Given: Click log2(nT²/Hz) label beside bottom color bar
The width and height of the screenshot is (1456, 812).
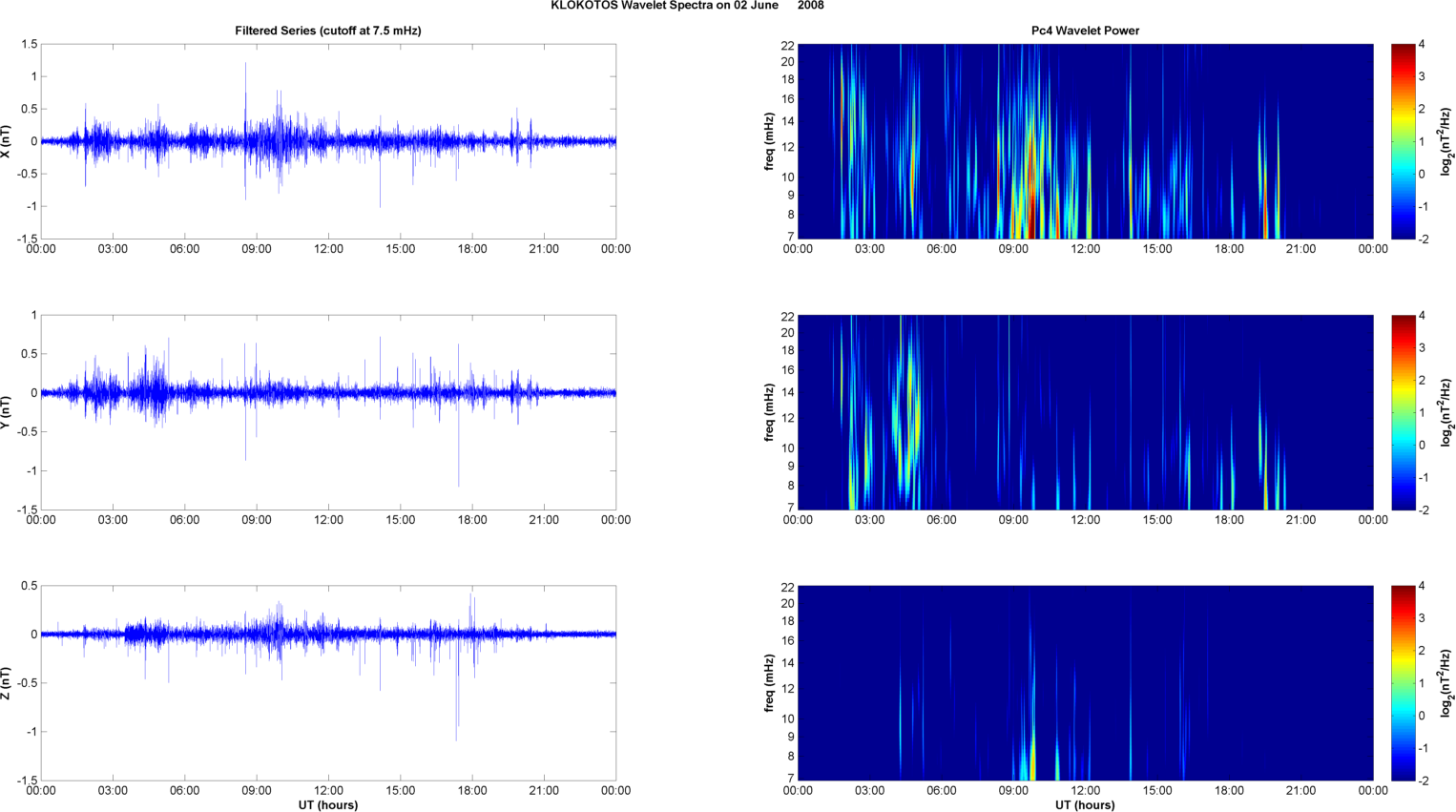Looking at the screenshot, I should (x=1447, y=683).
